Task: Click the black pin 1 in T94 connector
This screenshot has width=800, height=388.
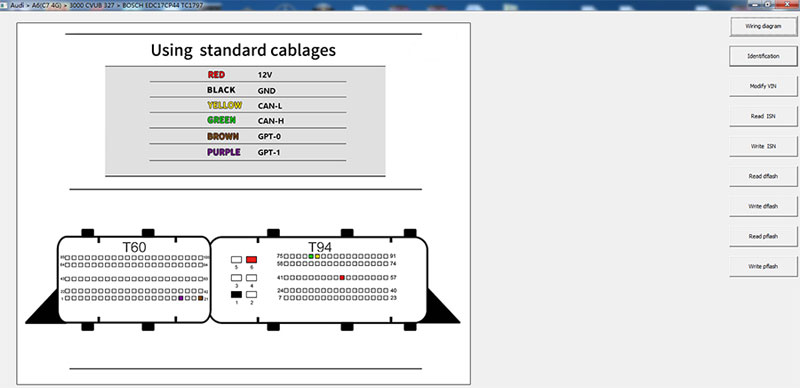Action: pyautogui.click(x=236, y=295)
